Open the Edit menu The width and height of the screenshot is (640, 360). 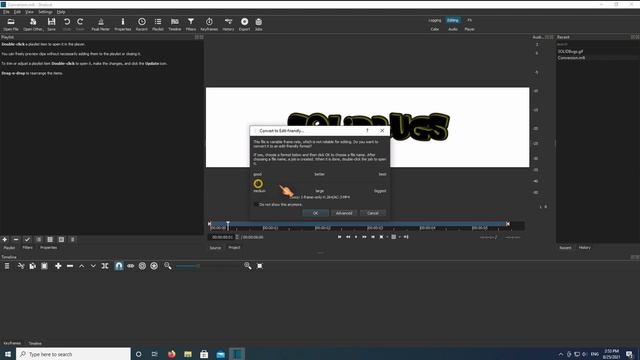point(17,12)
